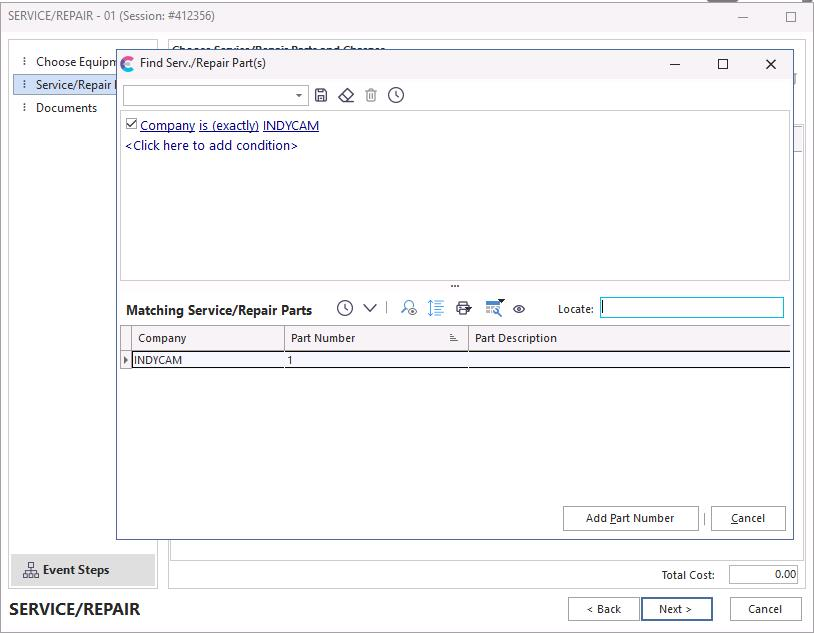Open the grid search options icon
814x633 pixels.
coord(493,308)
